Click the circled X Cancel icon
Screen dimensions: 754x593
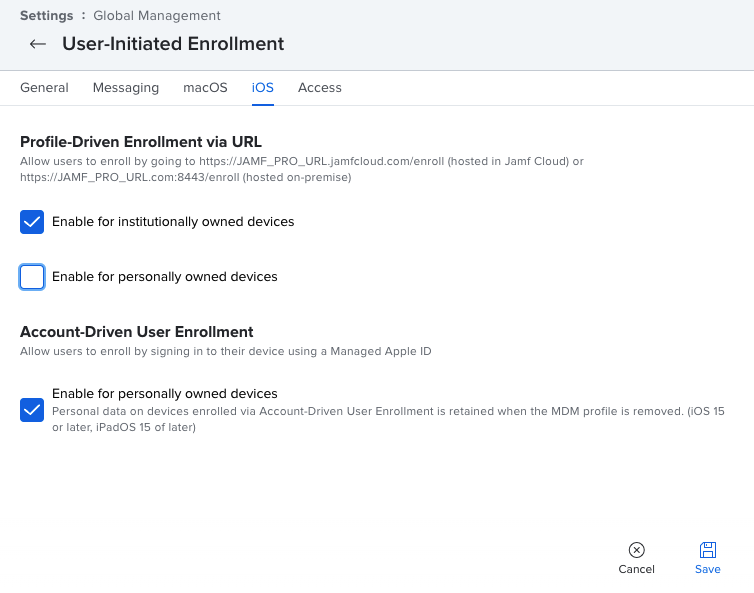point(636,550)
